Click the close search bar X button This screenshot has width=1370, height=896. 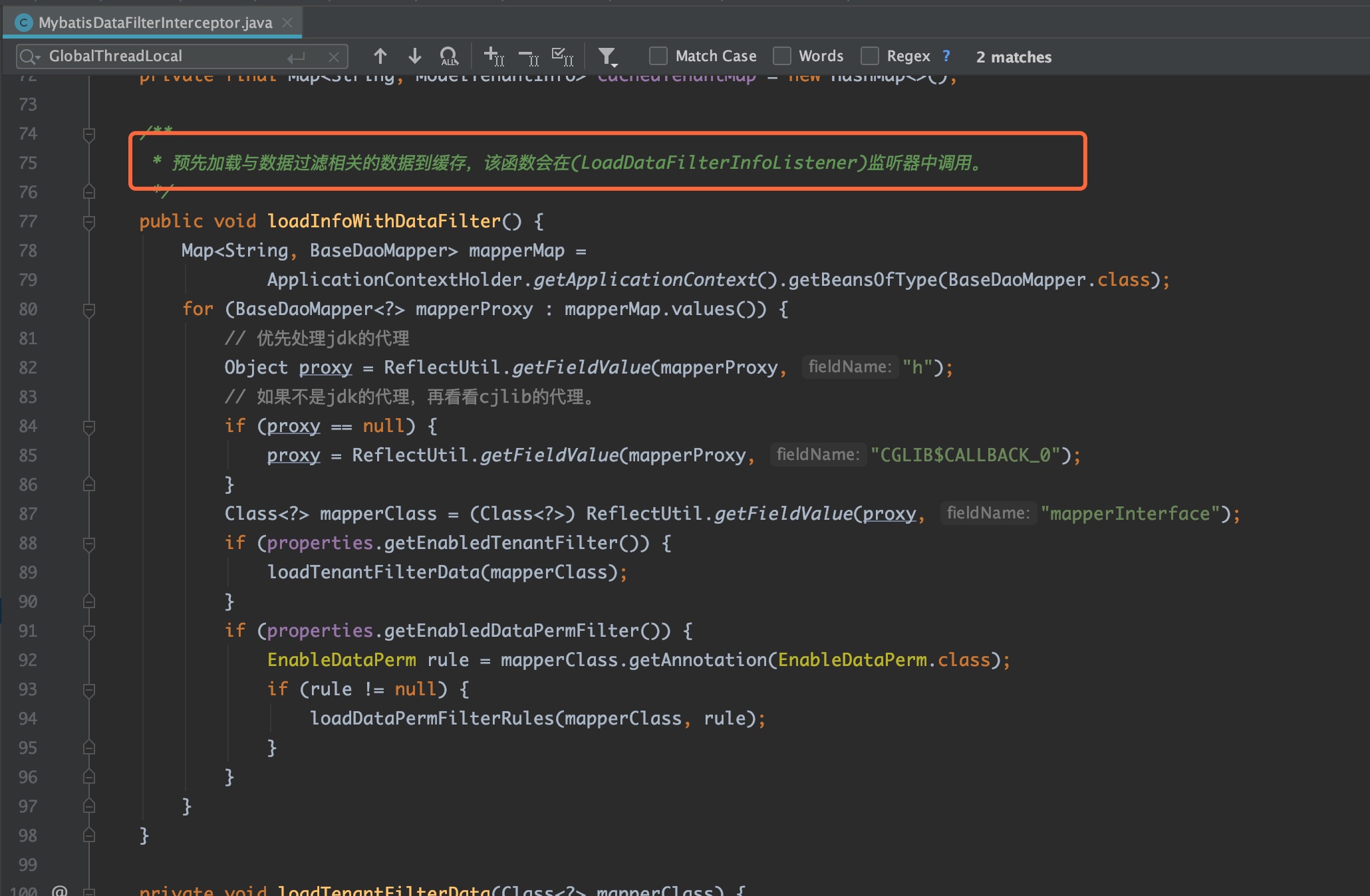(335, 56)
